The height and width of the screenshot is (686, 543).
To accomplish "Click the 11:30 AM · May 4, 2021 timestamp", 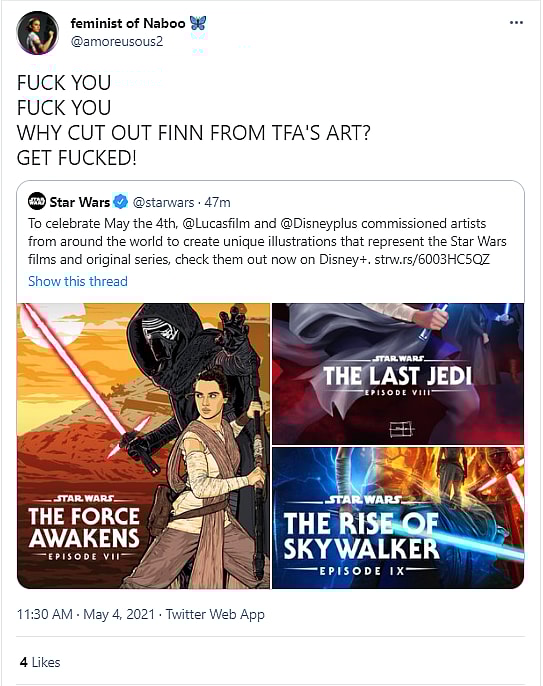I will click(x=86, y=614).
